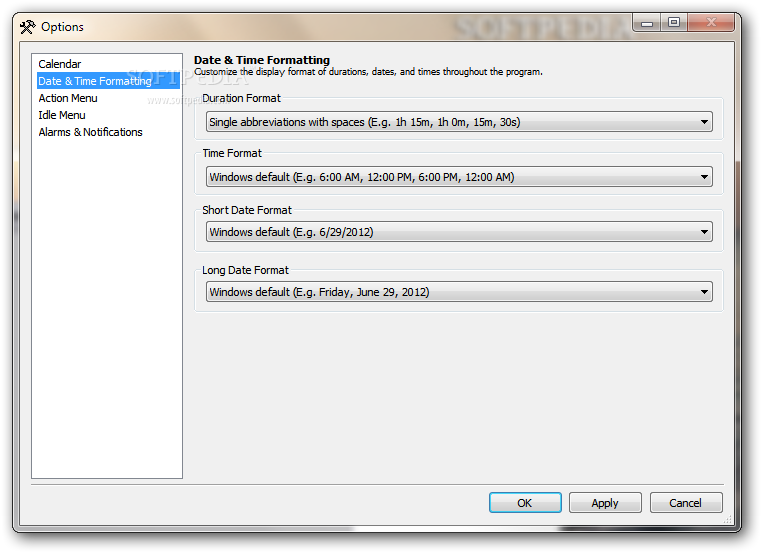Click the 'Time Format' group label
762x553 pixels.
[x=232, y=153]
